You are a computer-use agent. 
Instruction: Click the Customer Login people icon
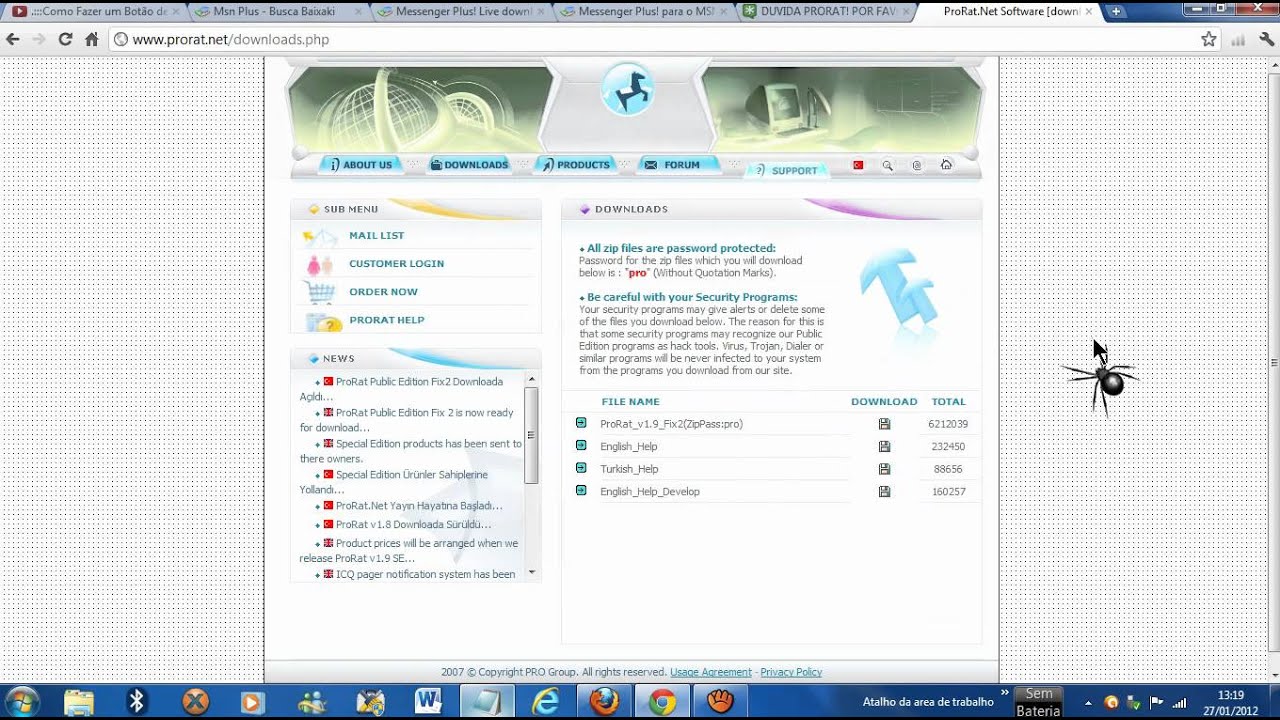point(320,265)
